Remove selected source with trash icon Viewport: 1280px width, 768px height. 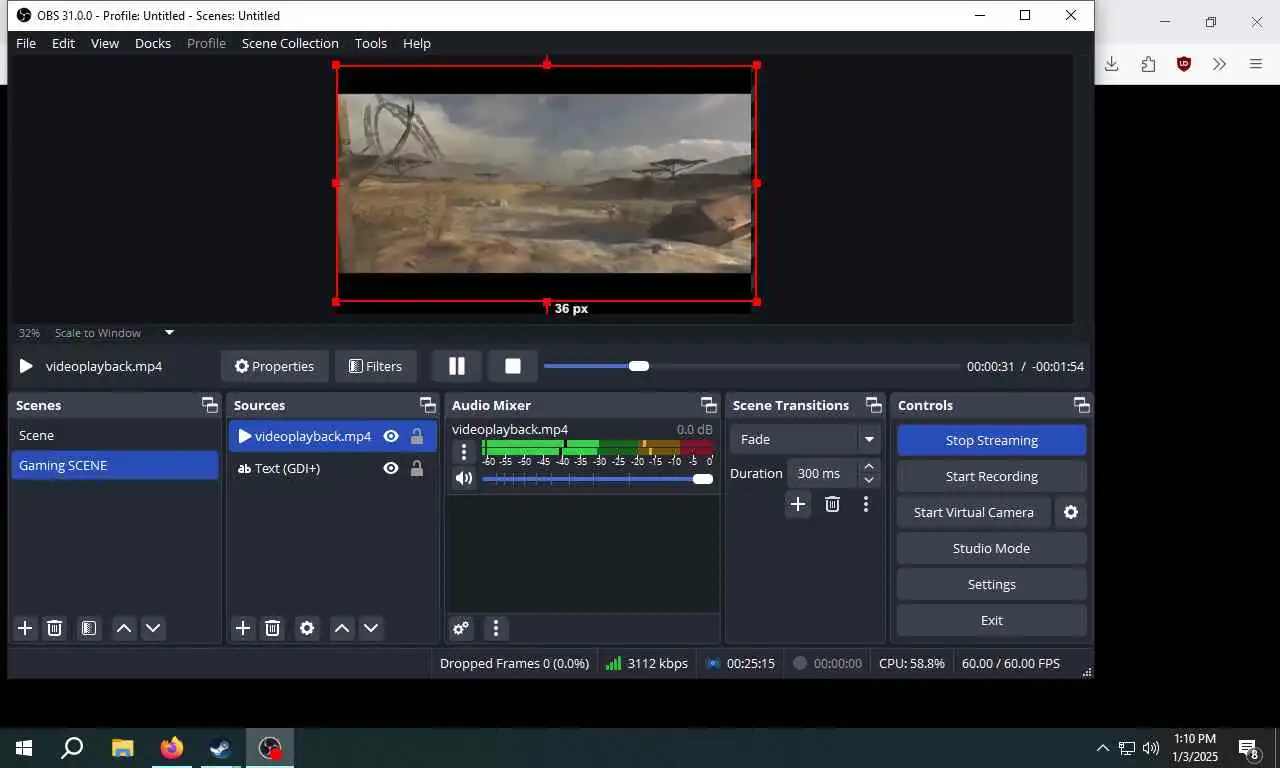click(x=272, y=628)
